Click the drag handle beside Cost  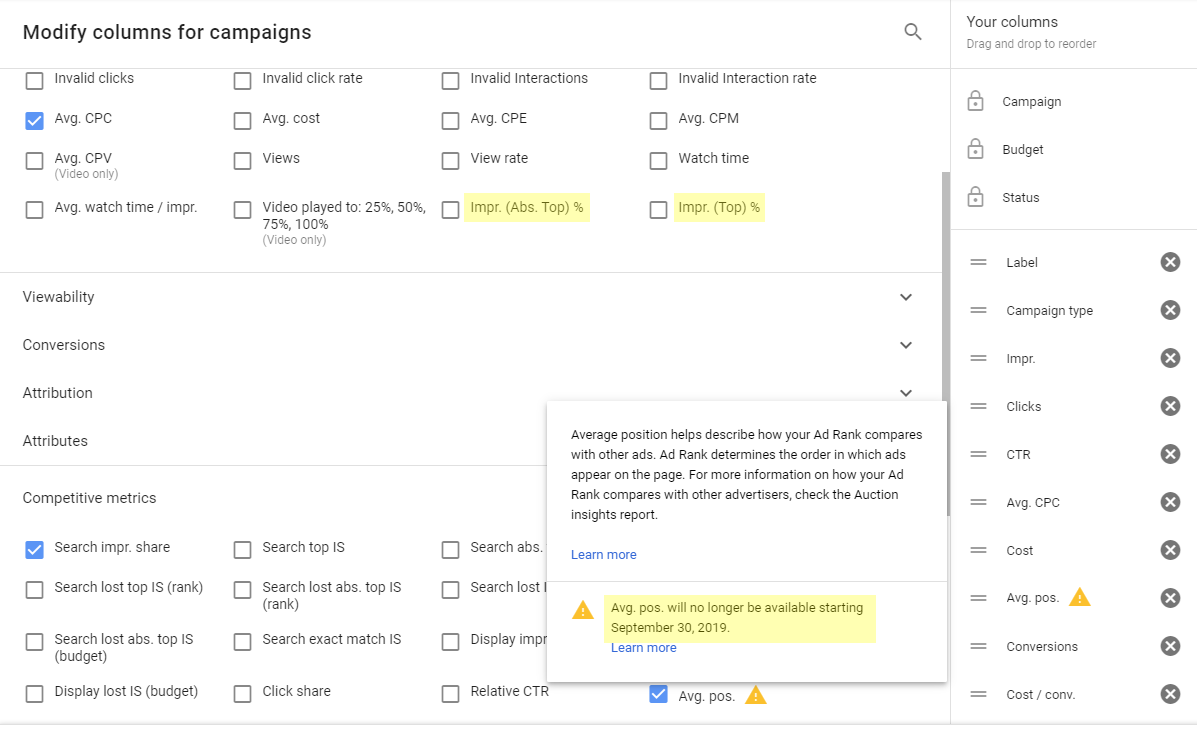tap(978, 550)
